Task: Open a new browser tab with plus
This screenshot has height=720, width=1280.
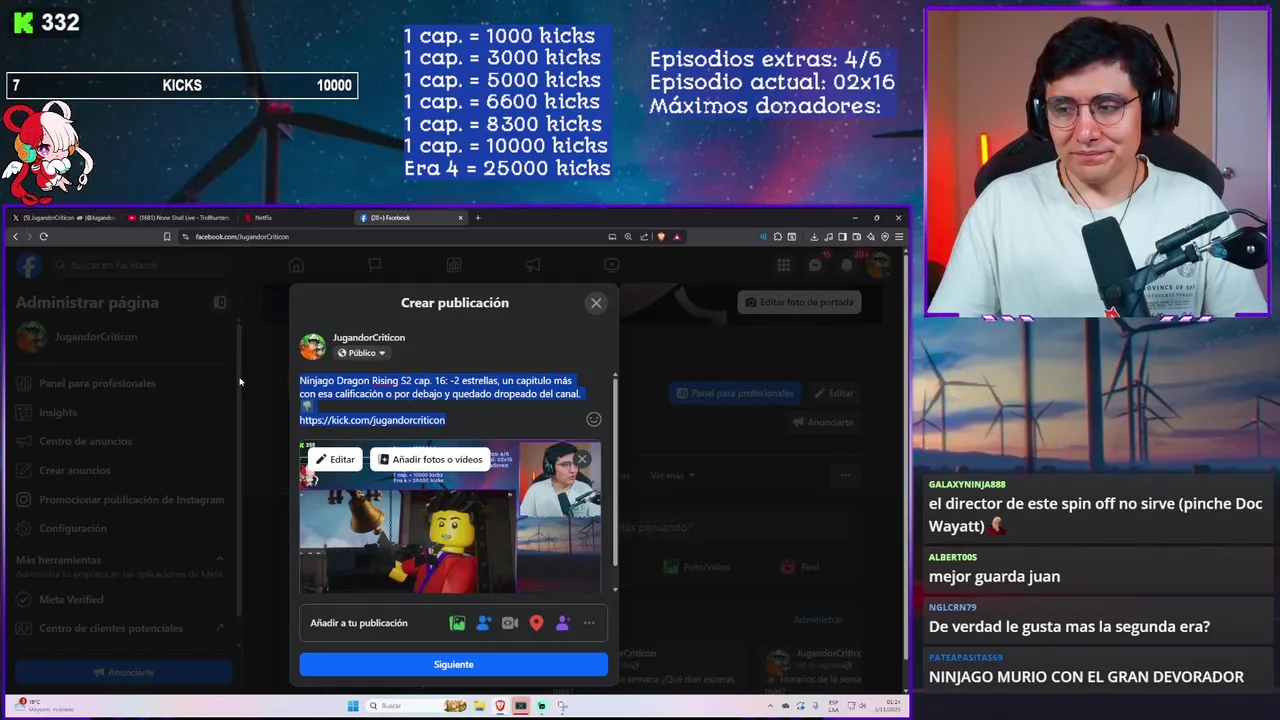Action: point(478,217)
